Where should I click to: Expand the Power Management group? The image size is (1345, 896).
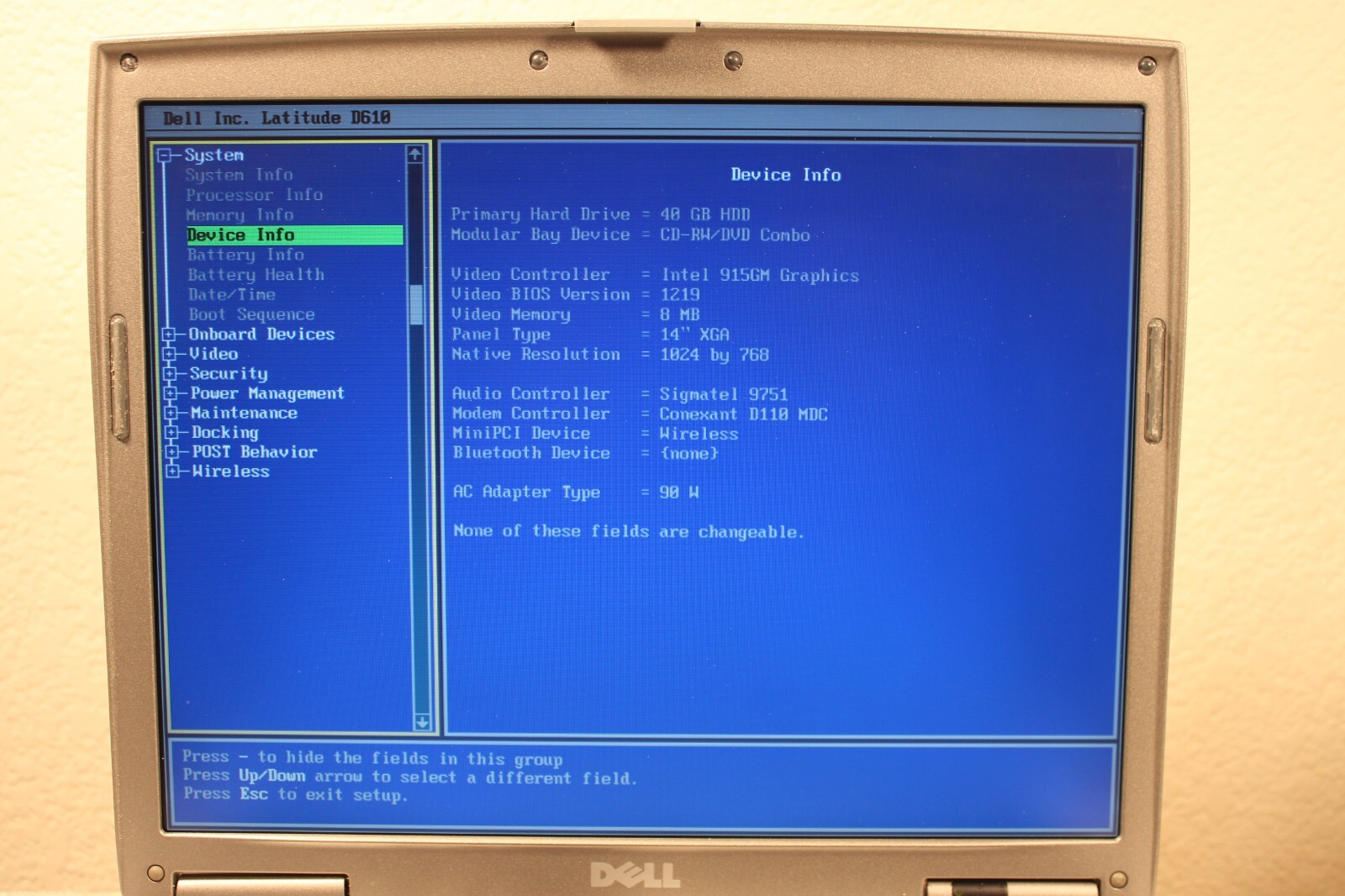(171, 393)
